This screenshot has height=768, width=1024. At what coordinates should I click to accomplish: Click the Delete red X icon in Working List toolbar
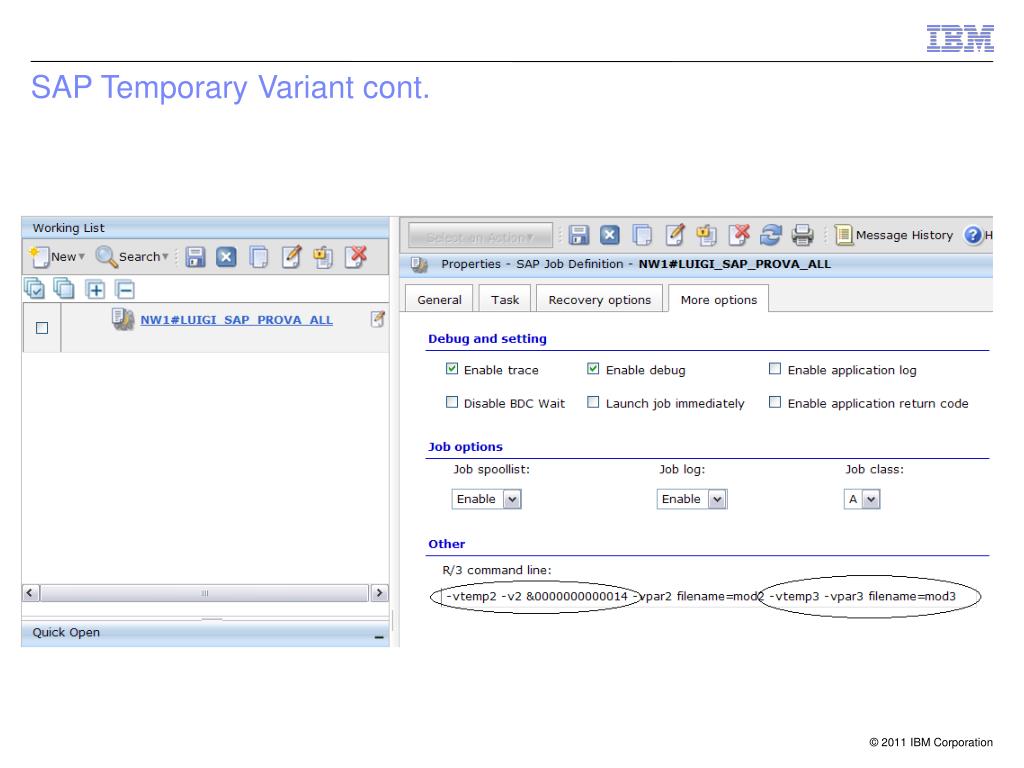[357, 257]
